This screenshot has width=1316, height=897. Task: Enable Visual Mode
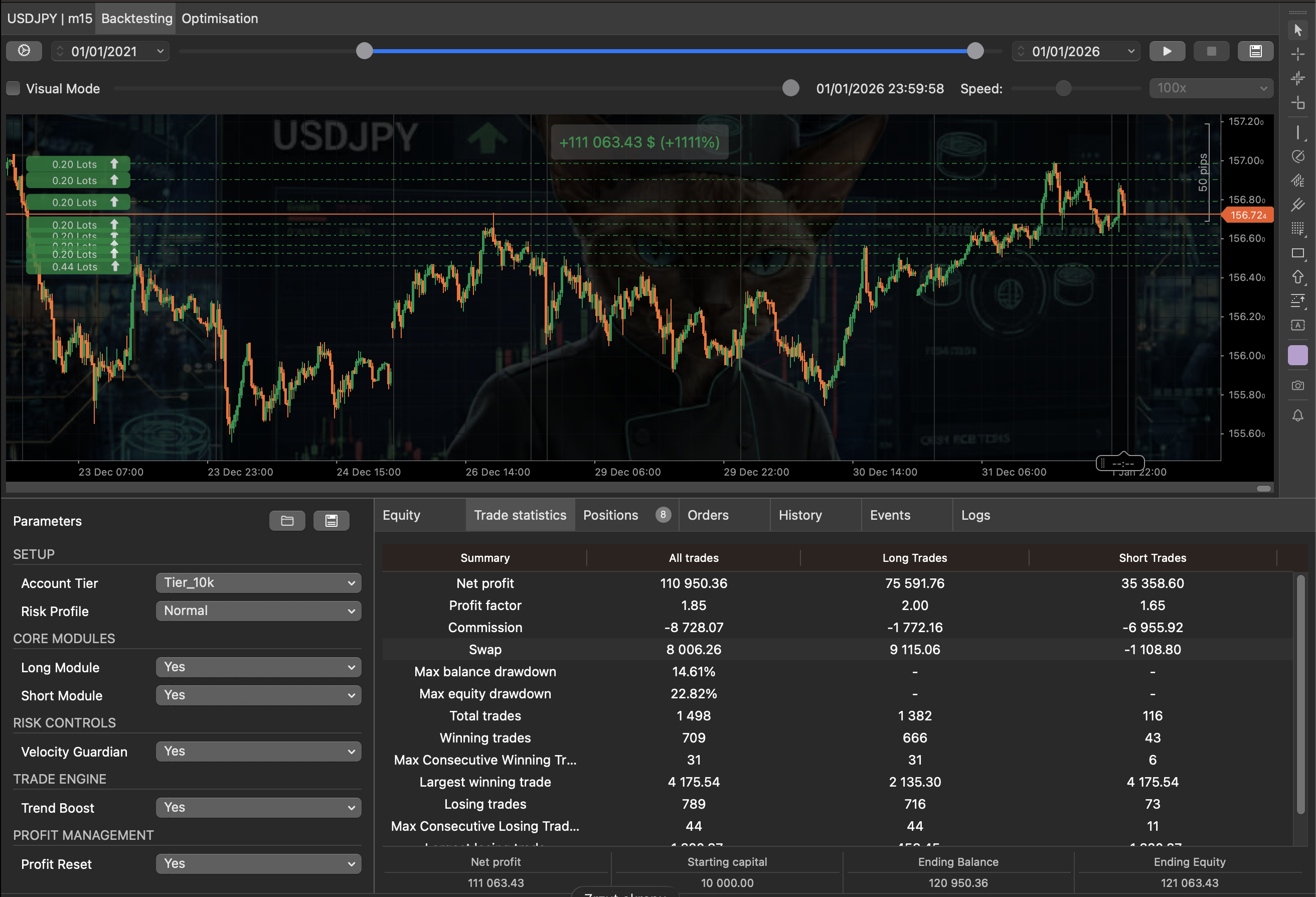(x=13, y=88)
